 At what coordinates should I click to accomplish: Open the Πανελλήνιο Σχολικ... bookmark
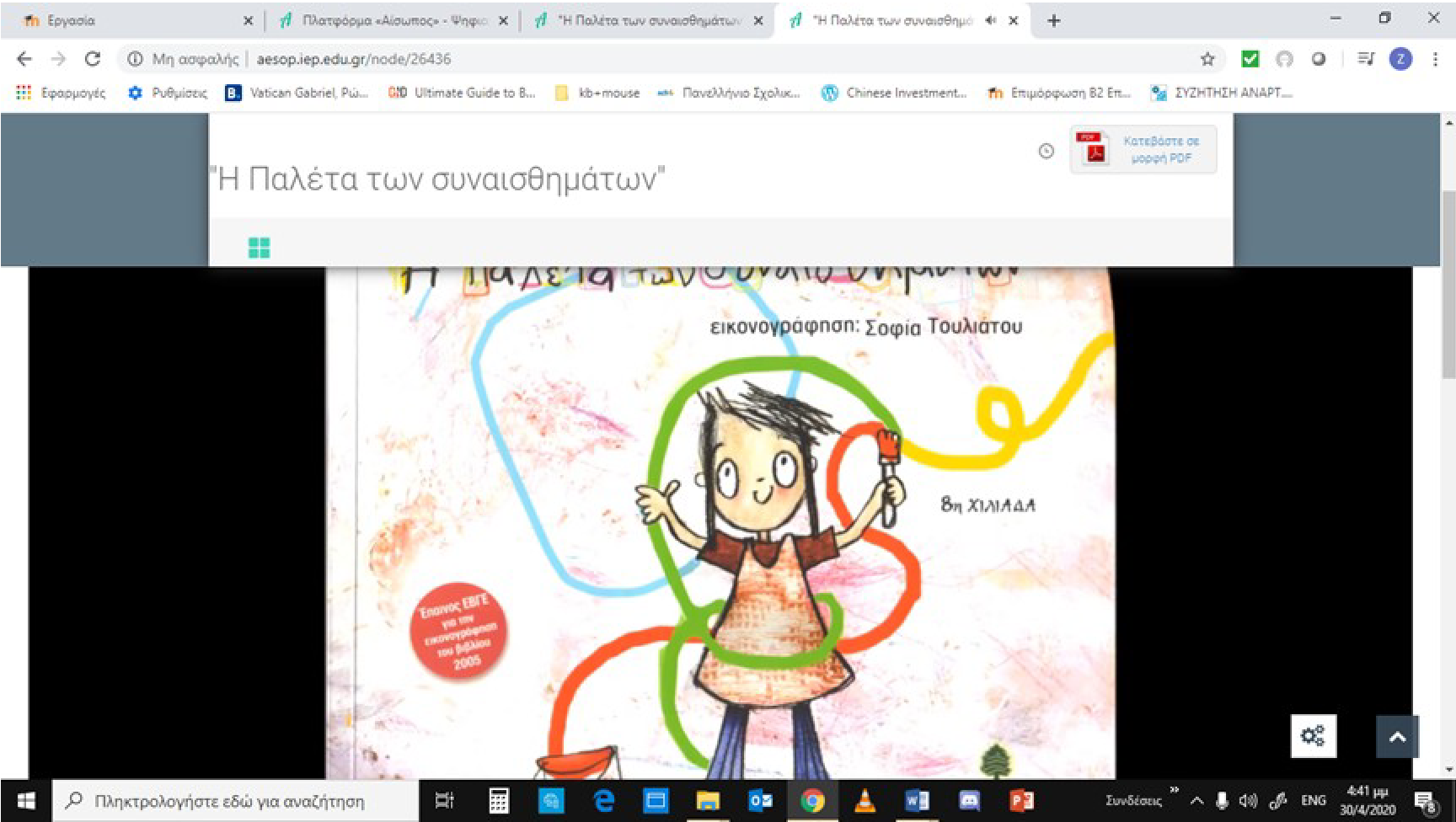point(729,93)
